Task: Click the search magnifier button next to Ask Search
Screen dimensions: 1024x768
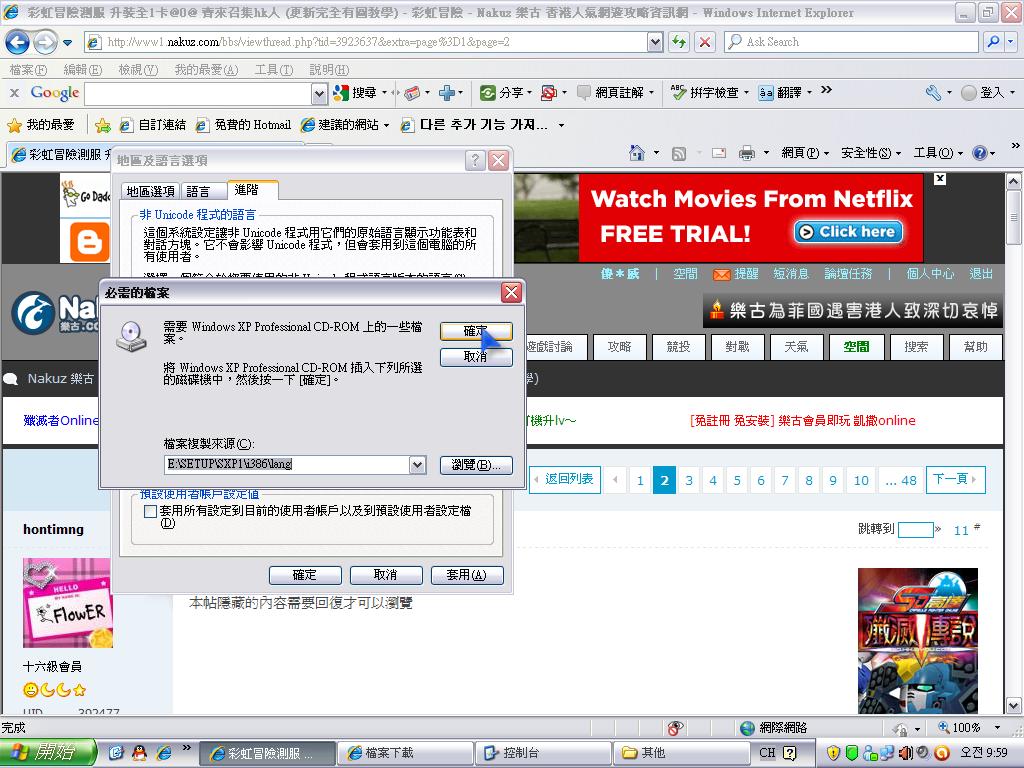Action: tap(993, 42)
